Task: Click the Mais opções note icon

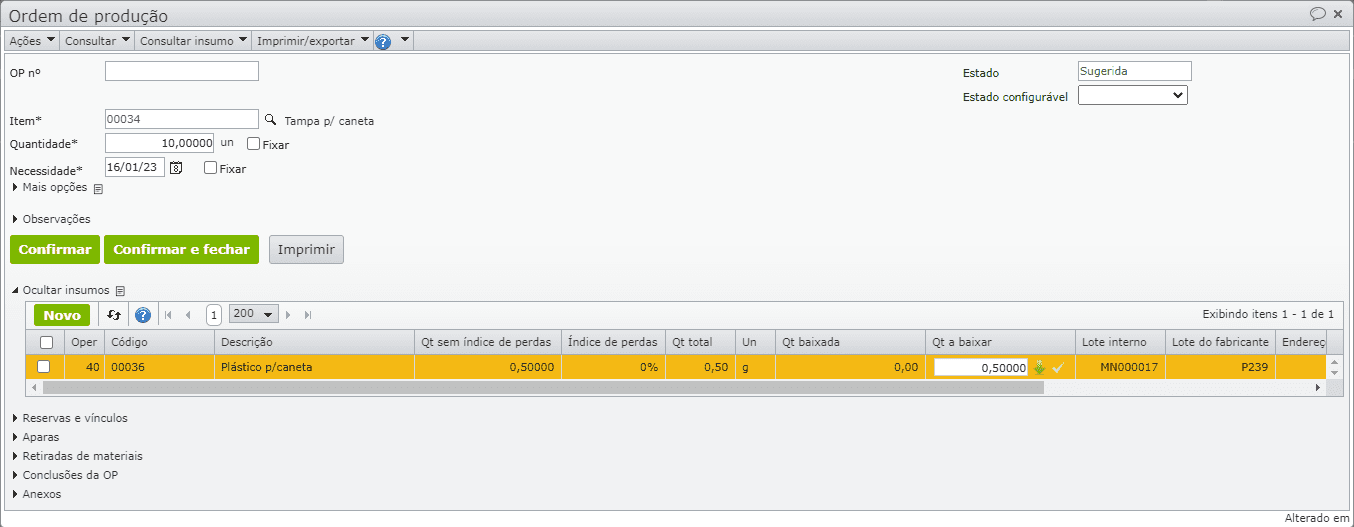Action: [98, 188]
